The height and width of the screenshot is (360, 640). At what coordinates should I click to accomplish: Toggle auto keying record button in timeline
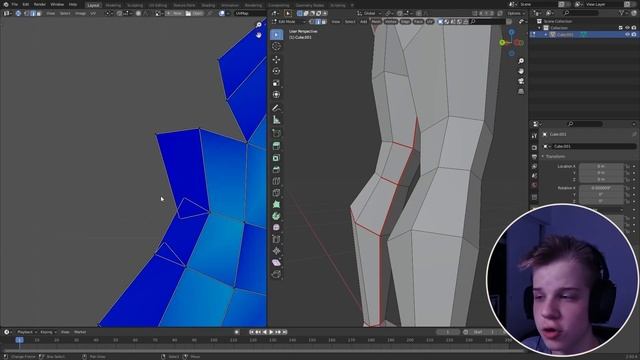coord(237,332)
